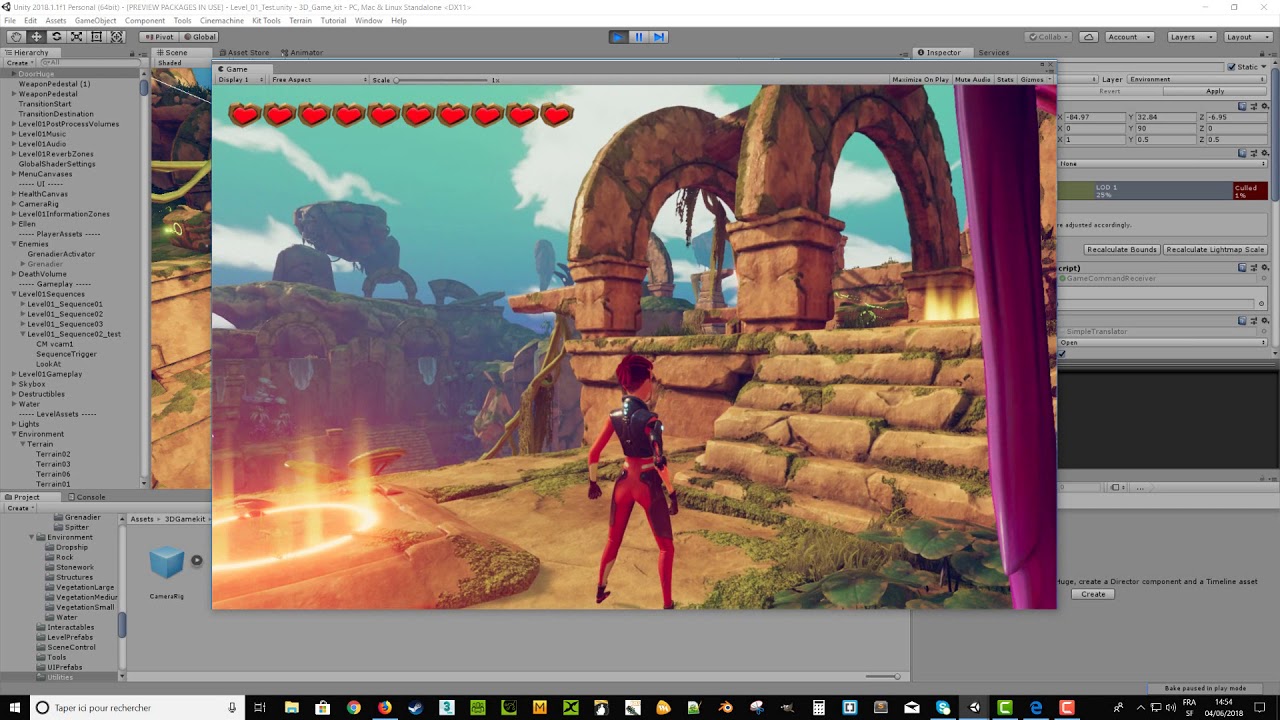Click the Step frame button

[658, 37]
